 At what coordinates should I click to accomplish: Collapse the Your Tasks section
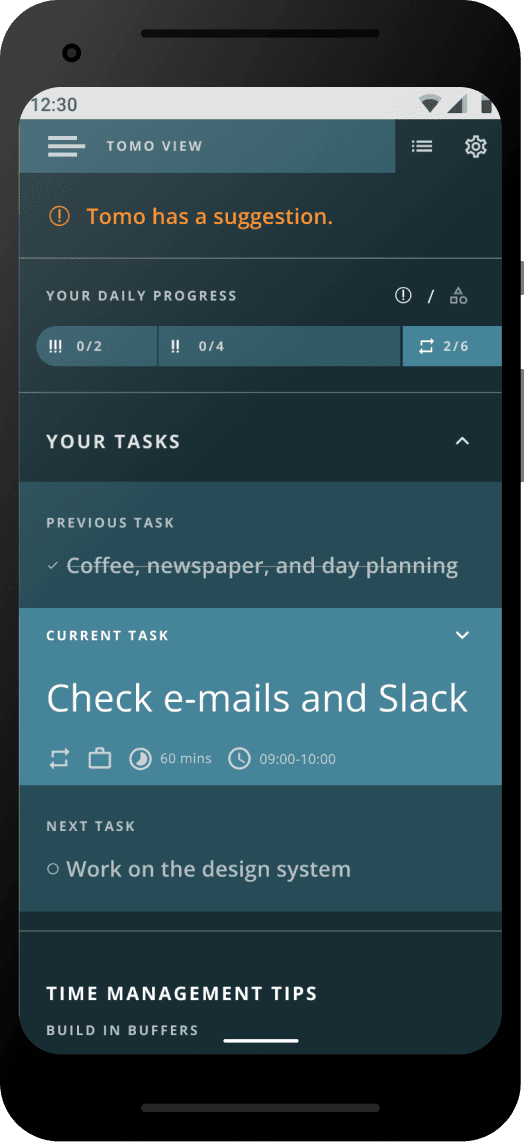(x=462, y=441)
